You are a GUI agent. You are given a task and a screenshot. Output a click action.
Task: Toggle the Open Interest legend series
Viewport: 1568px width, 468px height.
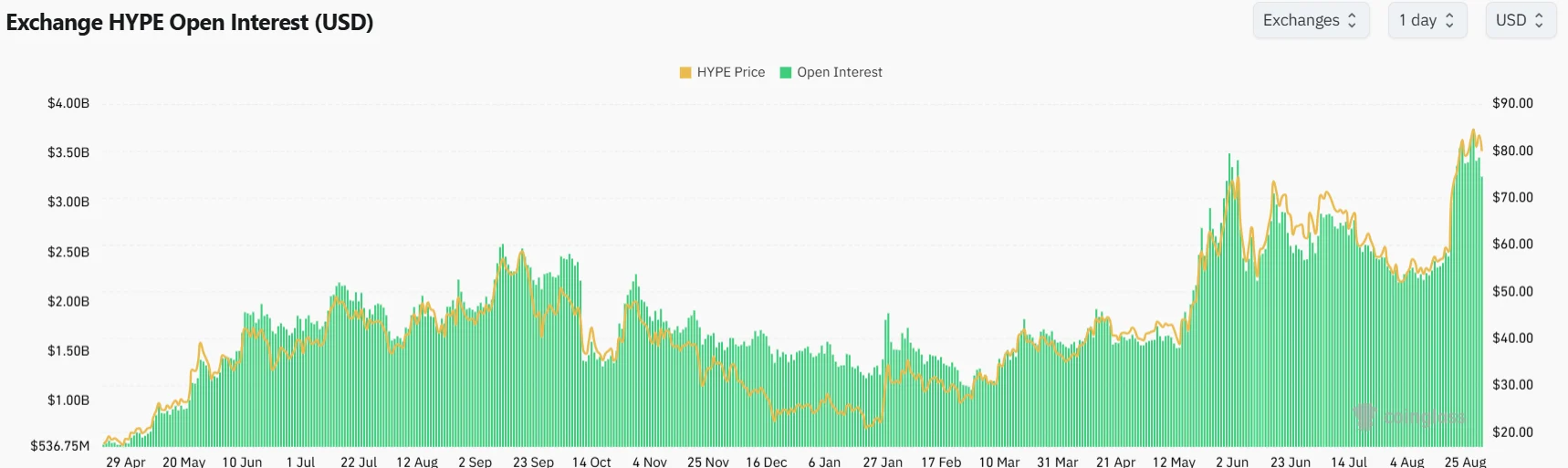coord(831,72)
